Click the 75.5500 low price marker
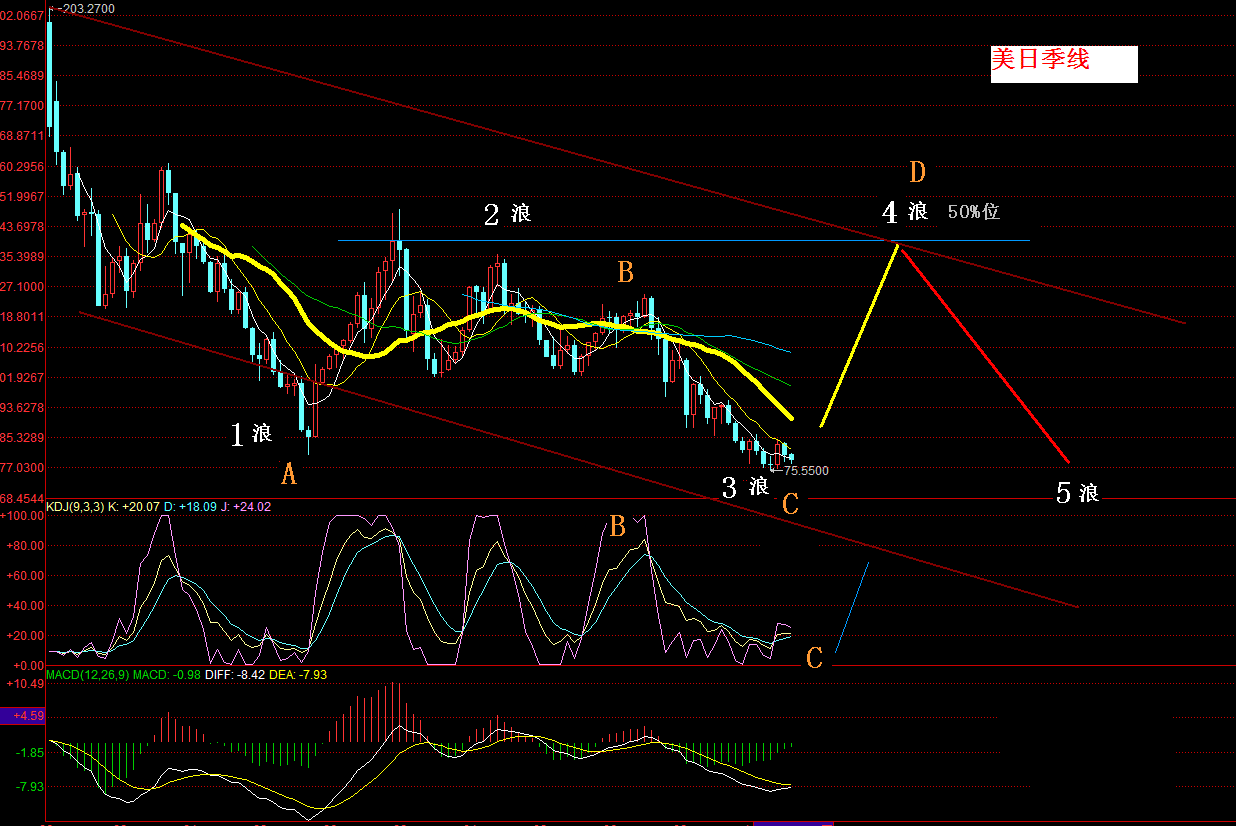This screenshot has height=826, width=1236. click(805, 470)
